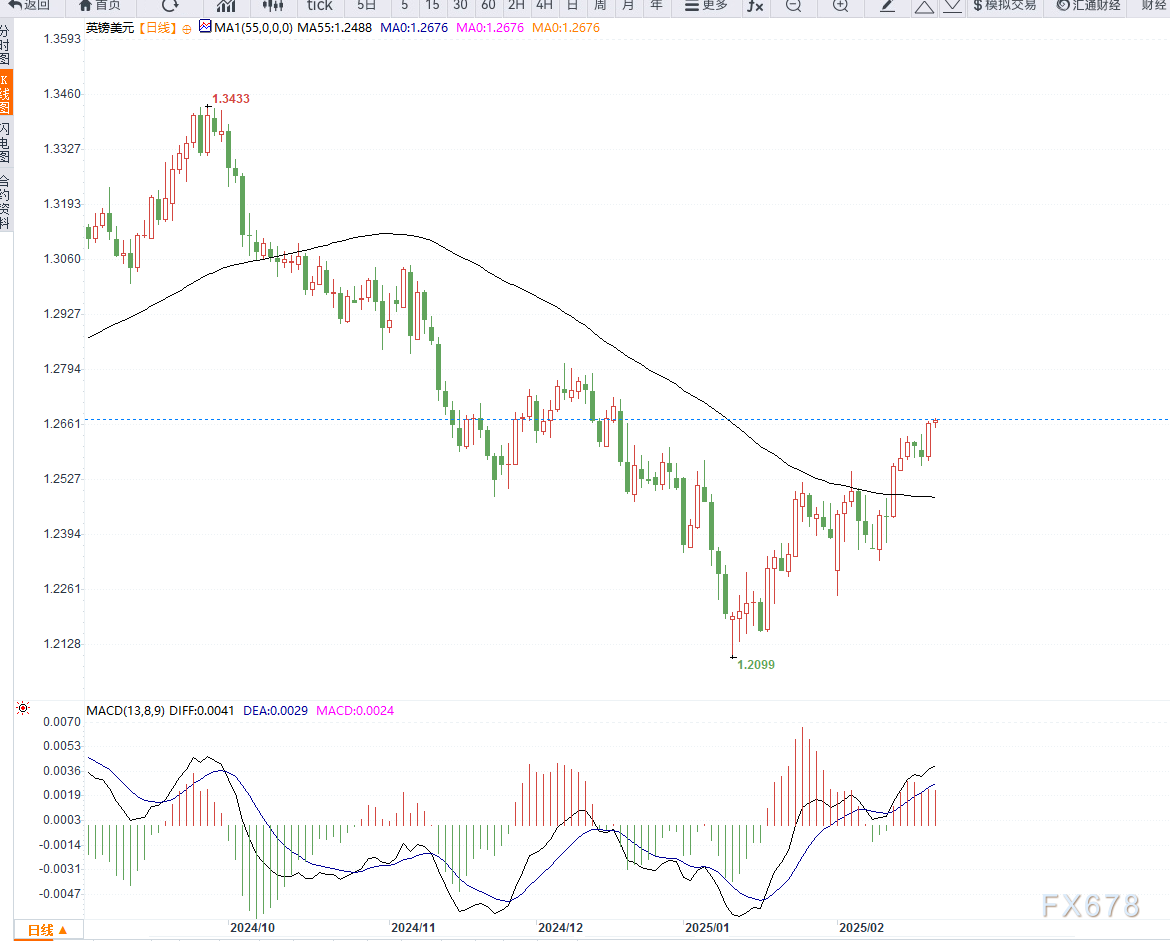Open 合约资料 side tab
Screen dimensions: 1170x941
[x=6, y=201]
